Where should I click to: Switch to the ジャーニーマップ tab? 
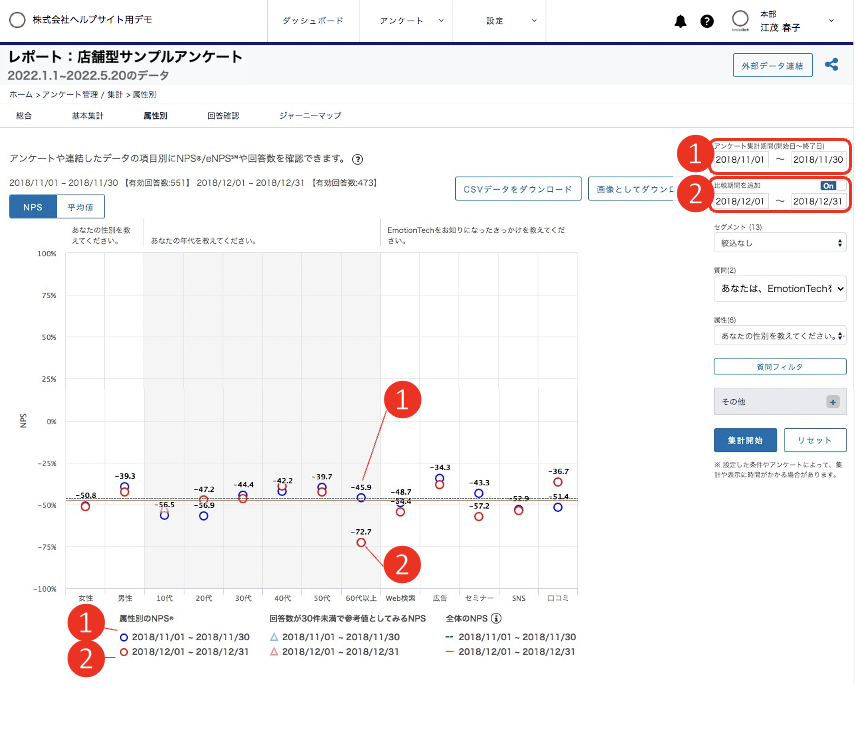(310, 116)
